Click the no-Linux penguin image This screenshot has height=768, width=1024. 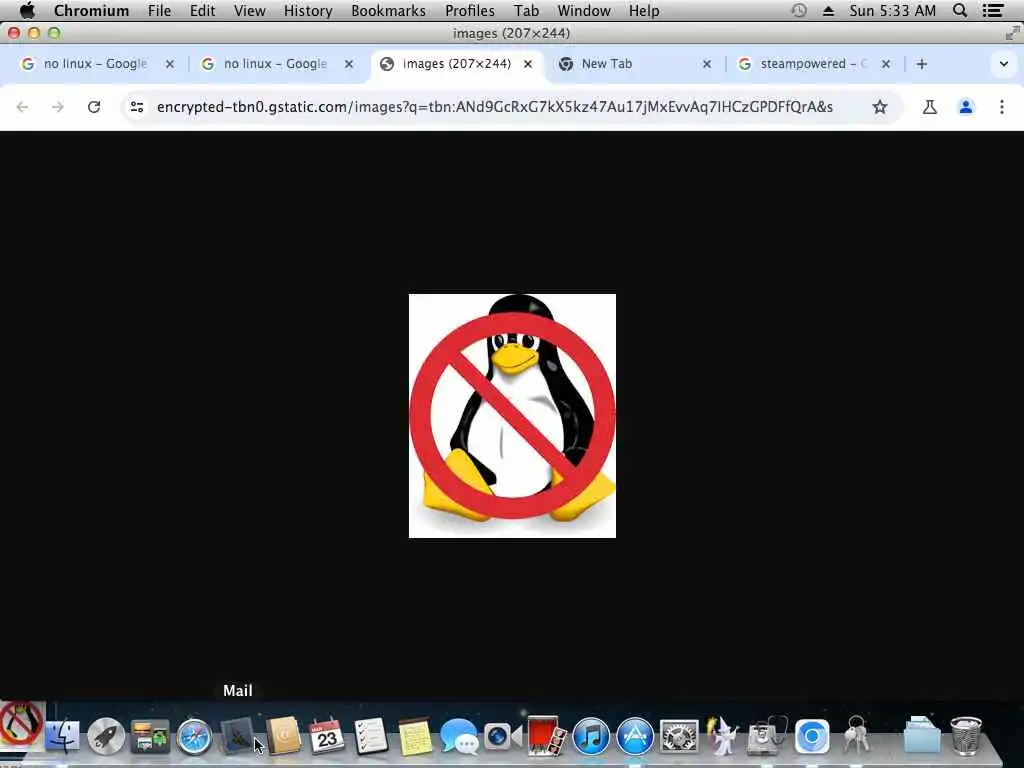513,416
